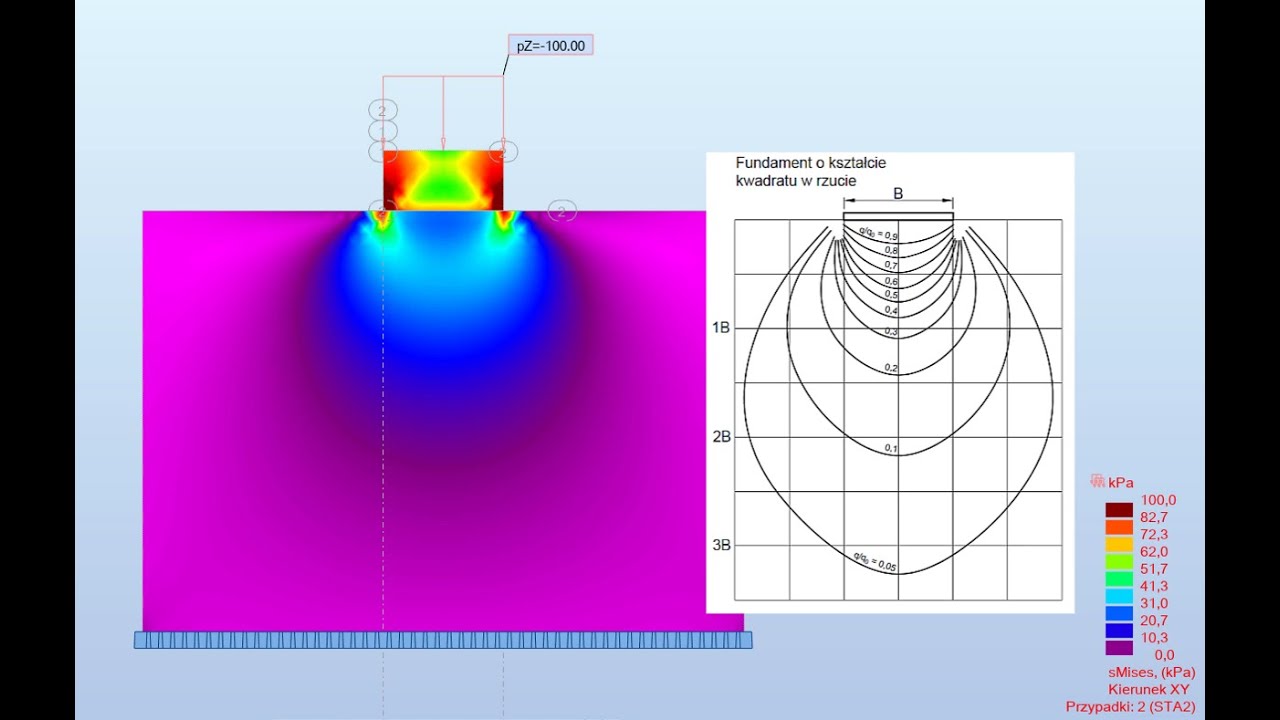Pick the darkest blue legend swatch

coord(1119,629)
